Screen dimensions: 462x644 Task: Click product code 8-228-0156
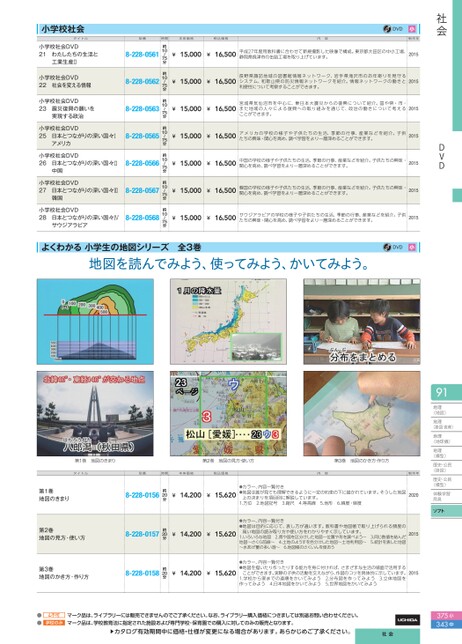pyautogui.click(x=142, y=495)
